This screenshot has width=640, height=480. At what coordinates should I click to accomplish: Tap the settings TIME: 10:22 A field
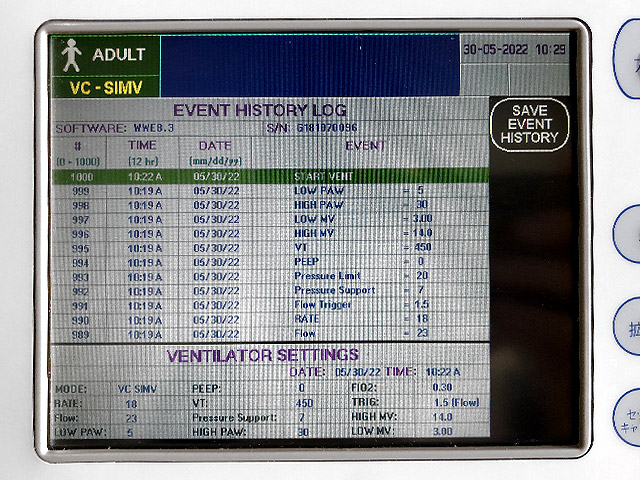tap(423, 372)
